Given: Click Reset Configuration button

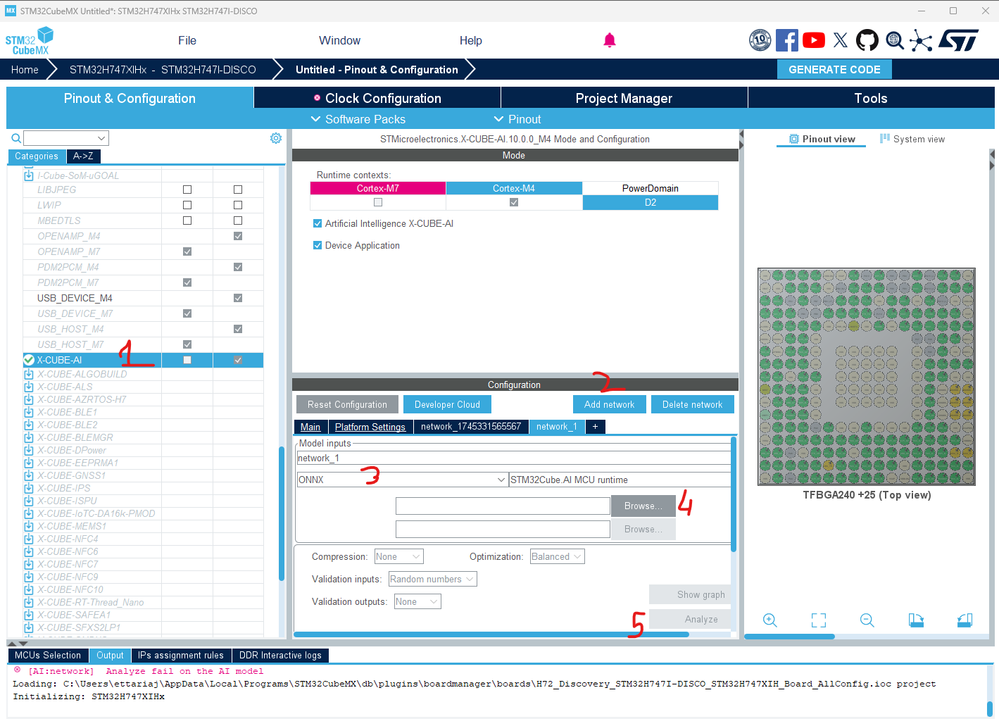Looking at the screenshot, I should pos(347,405).
